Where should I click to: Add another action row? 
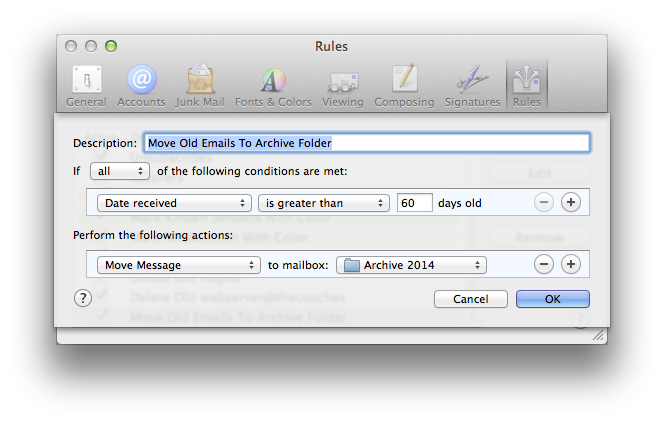(x=571, y=264)
